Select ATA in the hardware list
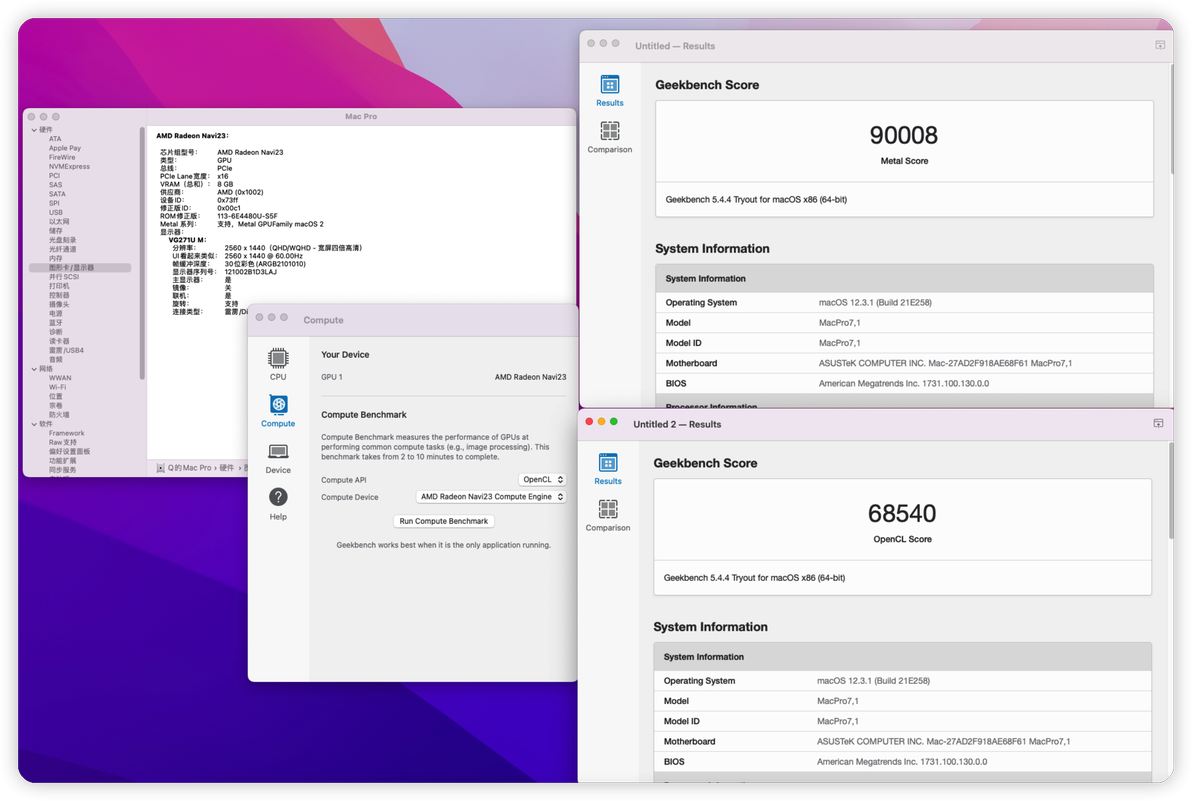 coord(55,139)
